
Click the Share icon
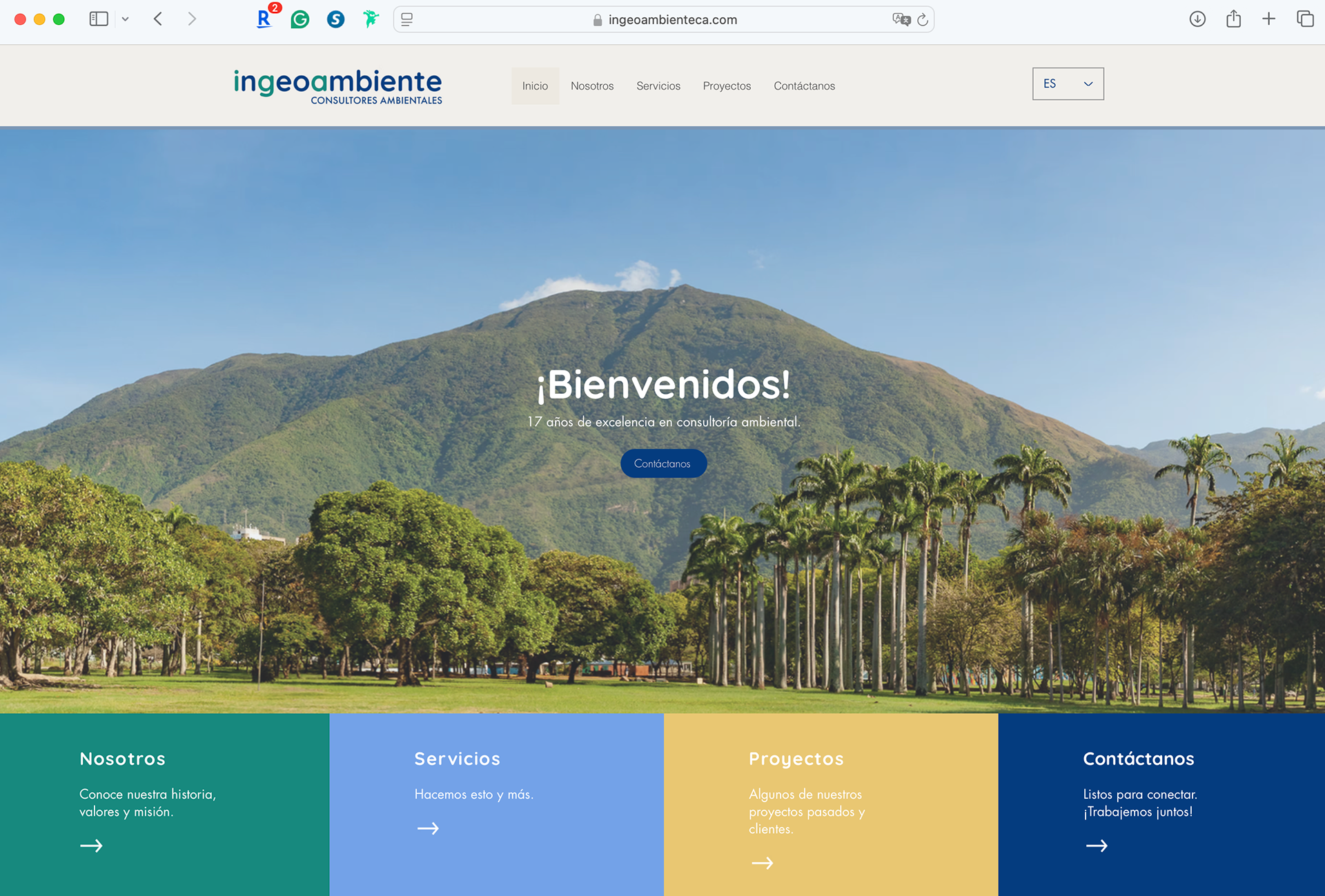coord(1233,19)
